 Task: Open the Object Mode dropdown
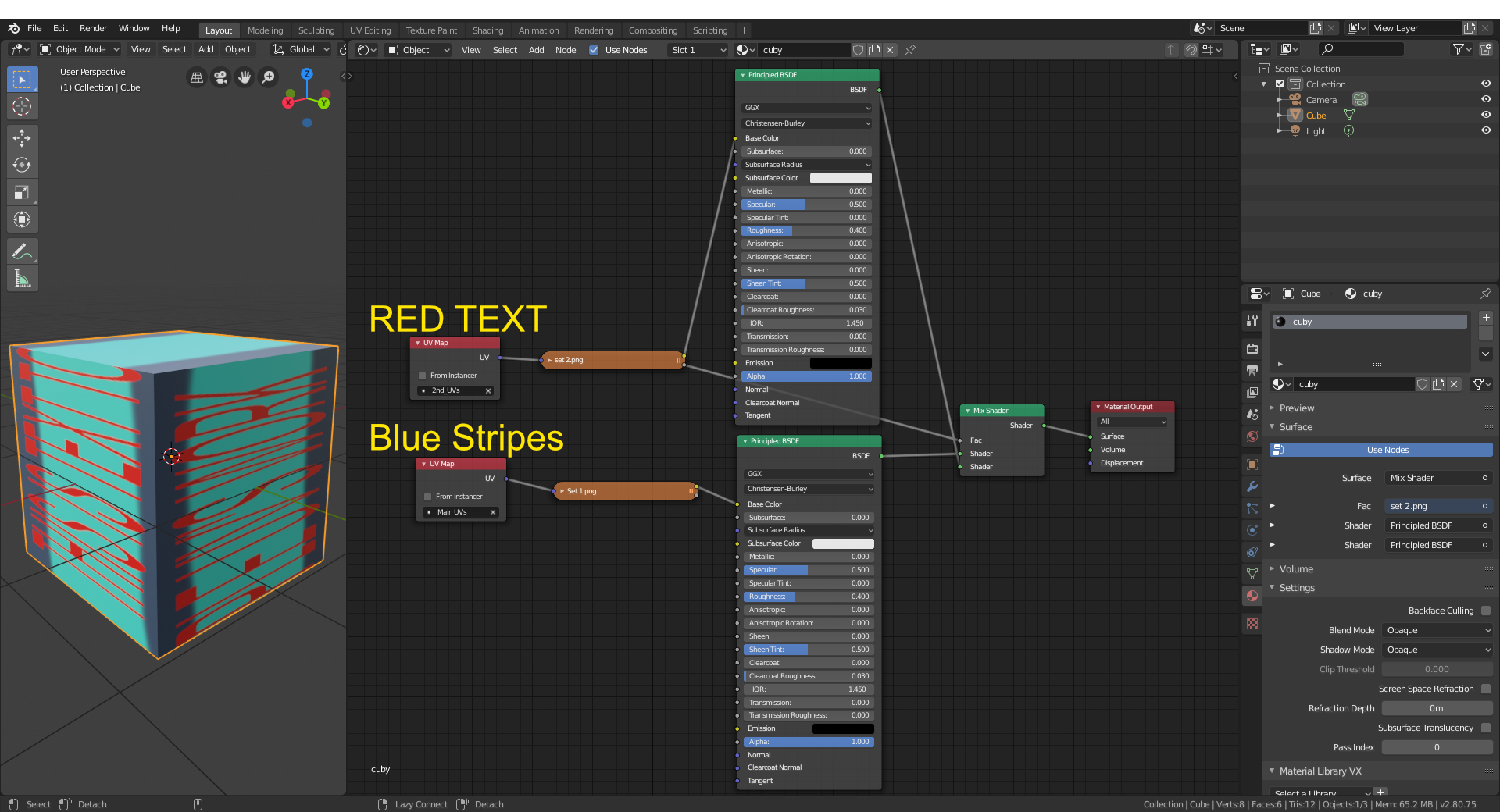(80, 49)
